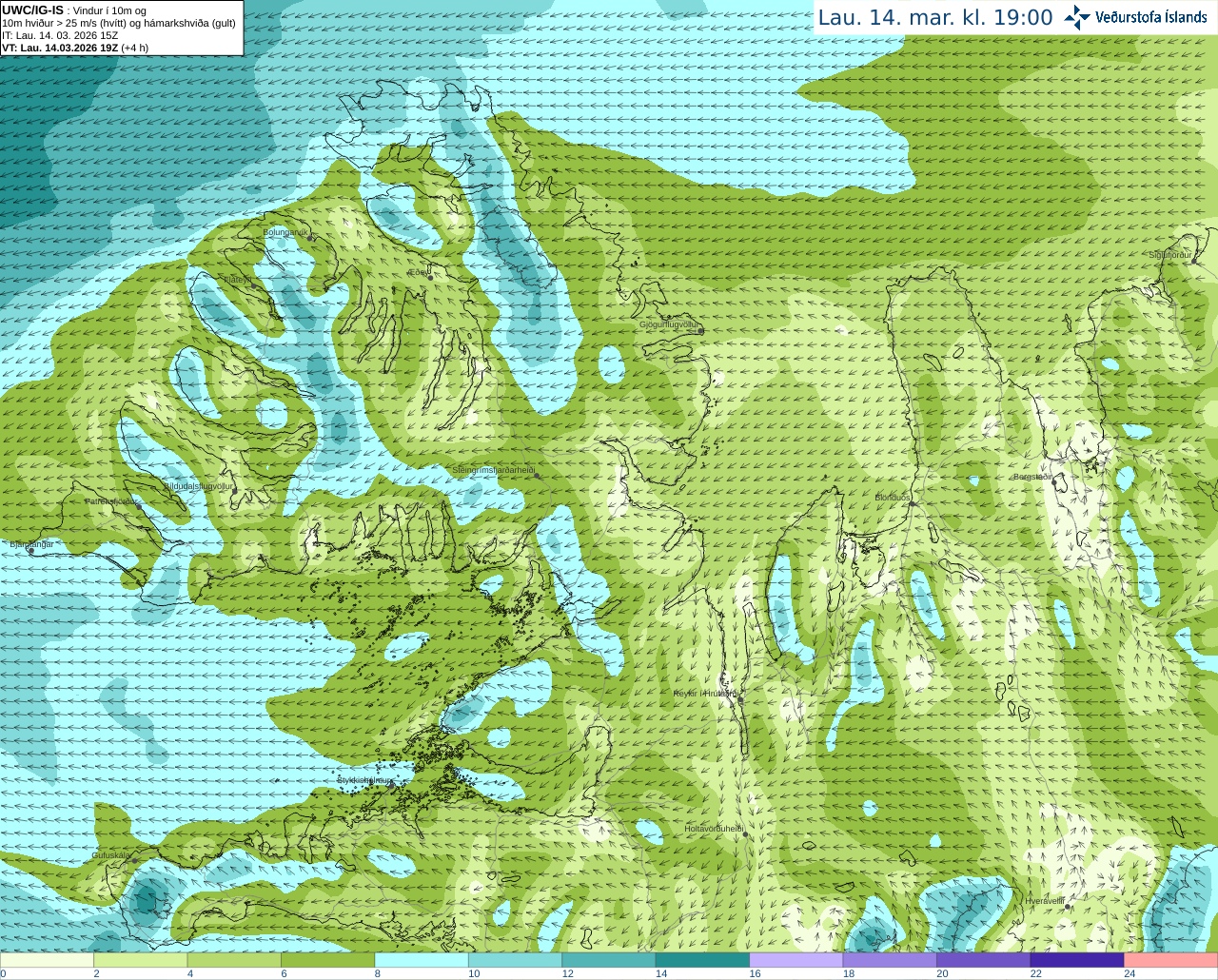Viewport: 1218px width, 980px height.
Task: Click the 'Veðurstofa Íslands' wordmark text
Action: tap(1151, 17)
